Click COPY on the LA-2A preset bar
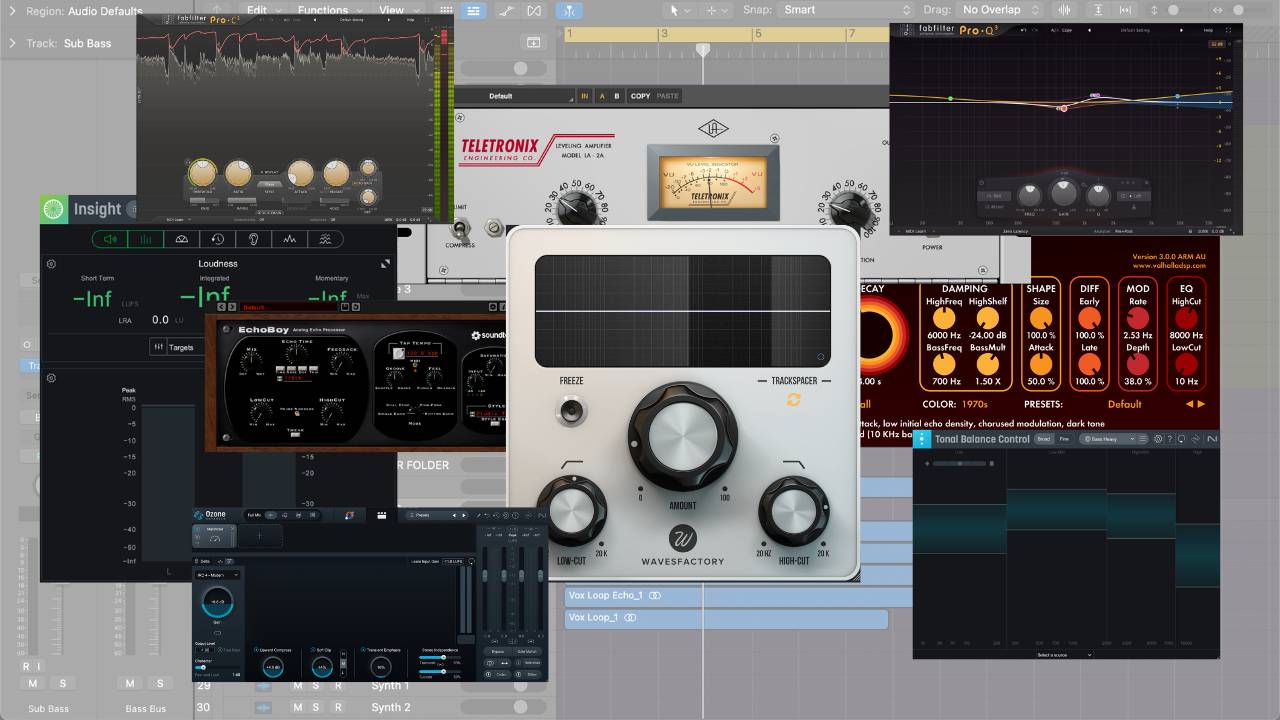 tap(640, 95)
